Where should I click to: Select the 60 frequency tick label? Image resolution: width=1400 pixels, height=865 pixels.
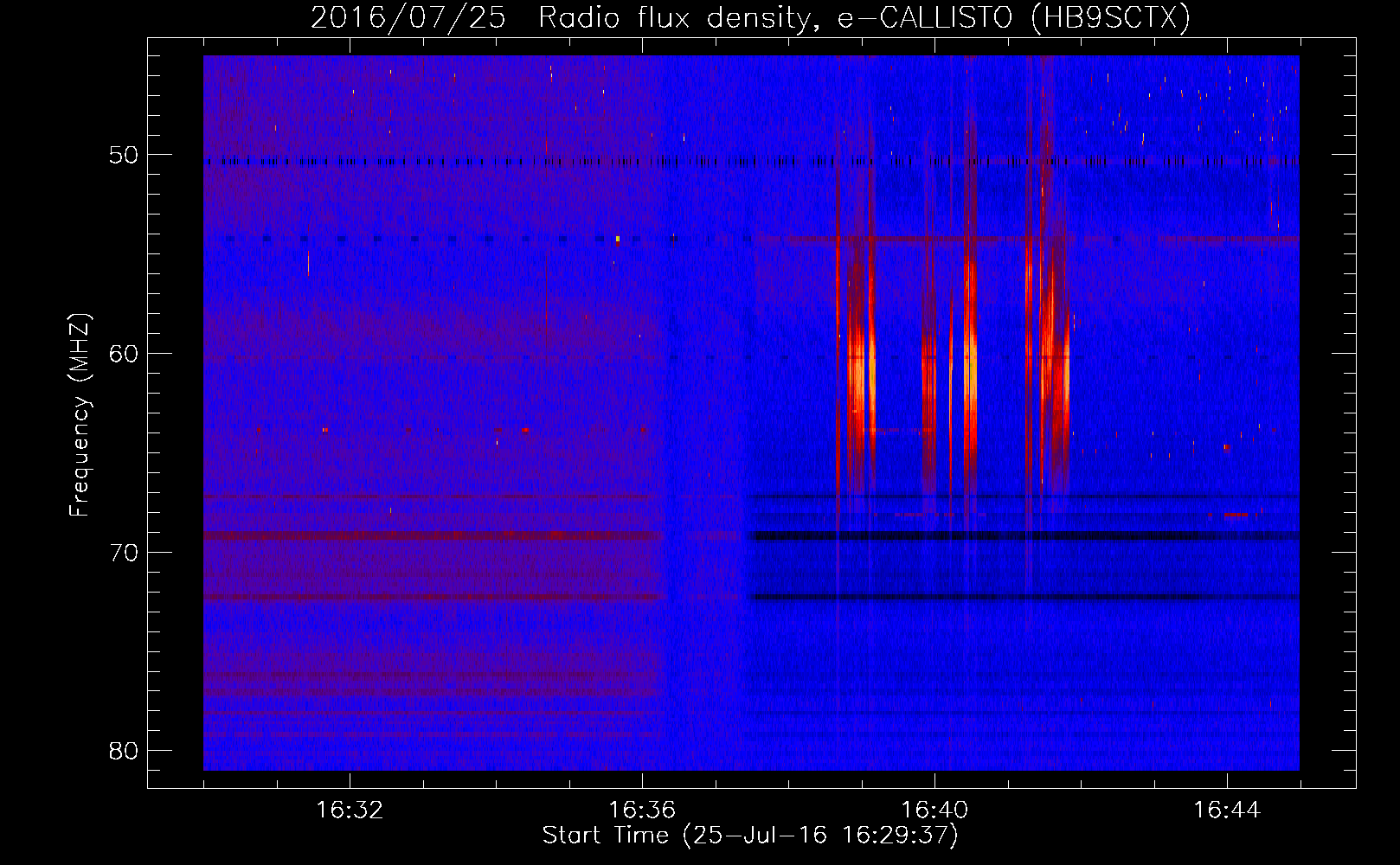tap(124, 354)
